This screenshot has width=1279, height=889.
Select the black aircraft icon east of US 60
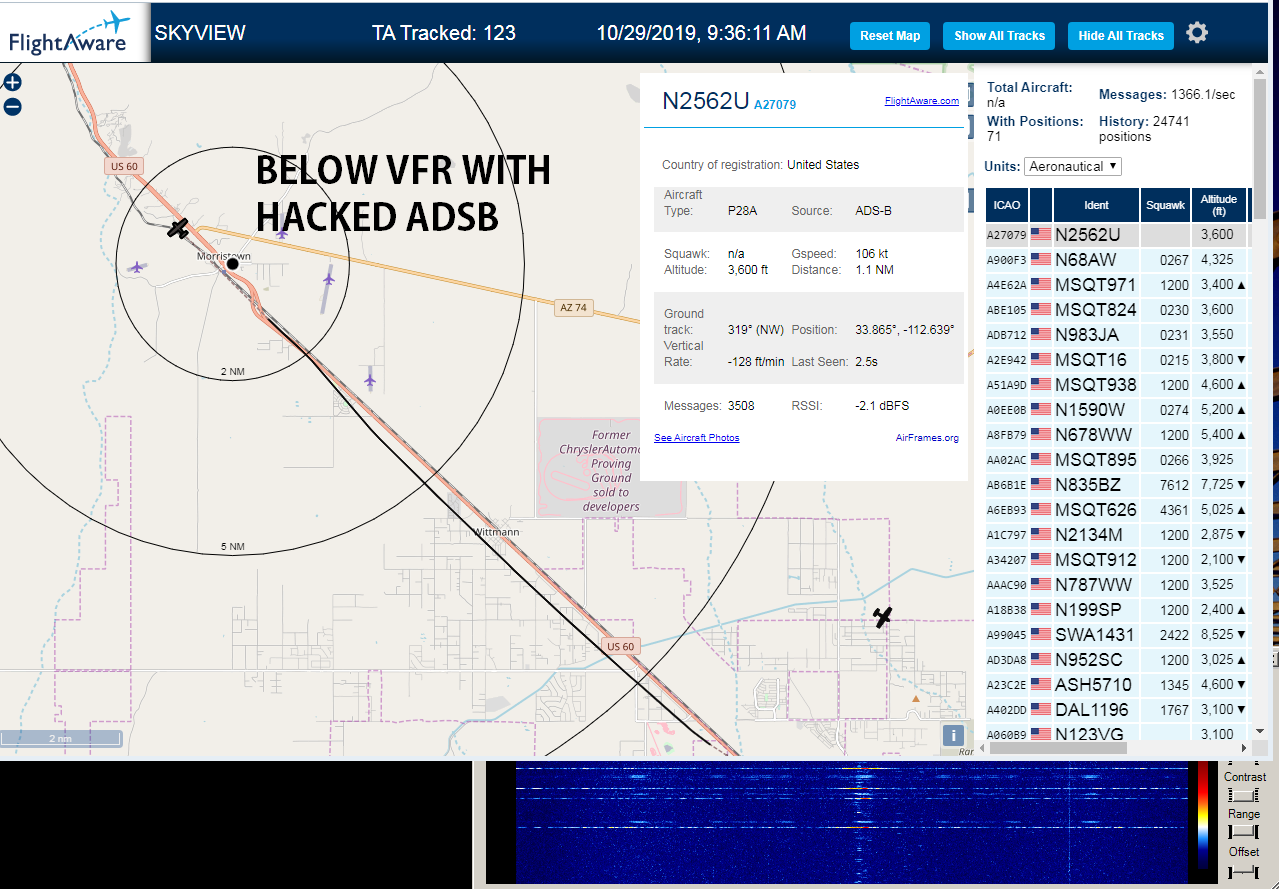tap(882, 617)
